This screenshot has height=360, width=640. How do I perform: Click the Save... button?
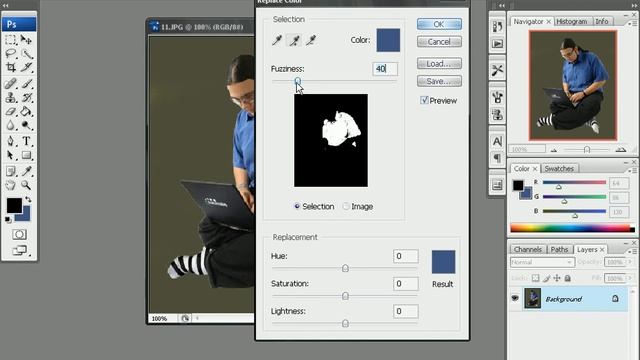(x=439, y=81)
